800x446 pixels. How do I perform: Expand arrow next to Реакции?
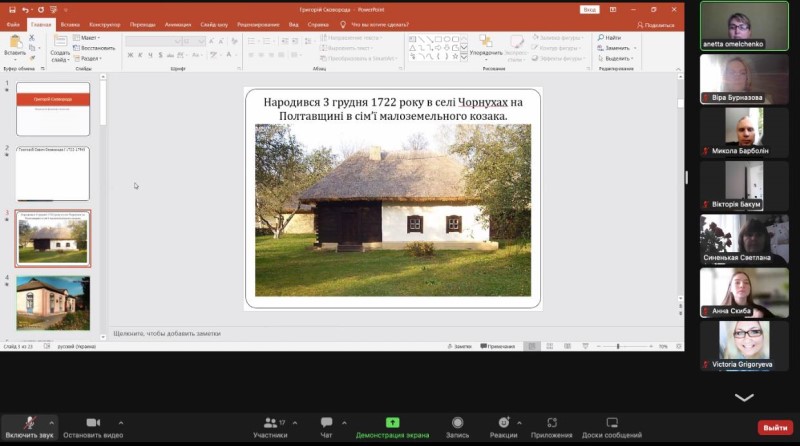tap(519, 423)
